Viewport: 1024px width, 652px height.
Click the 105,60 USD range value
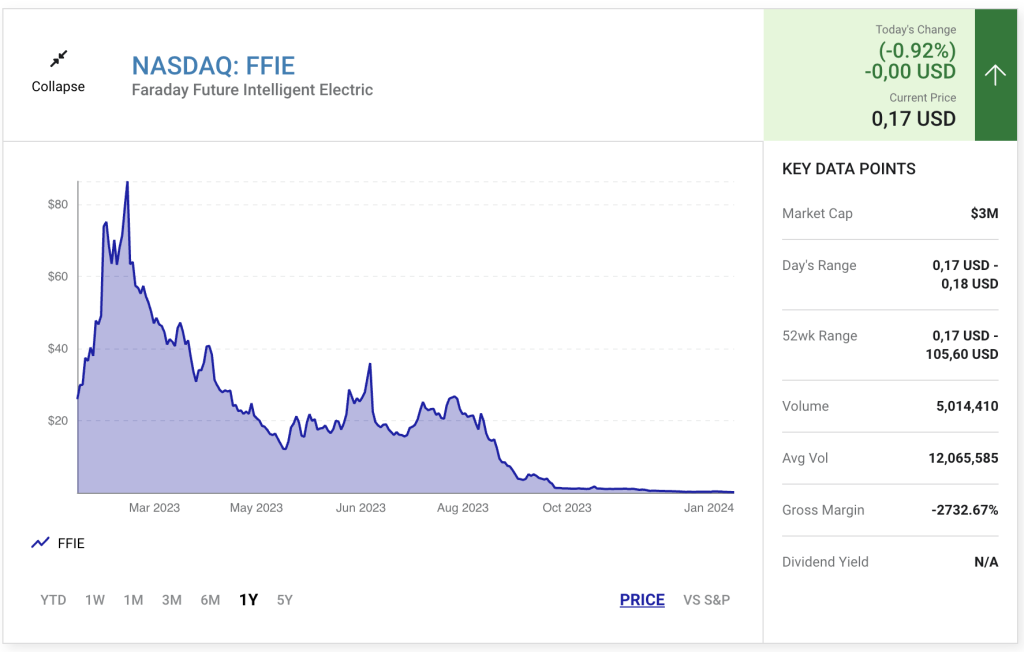point(962,354)
